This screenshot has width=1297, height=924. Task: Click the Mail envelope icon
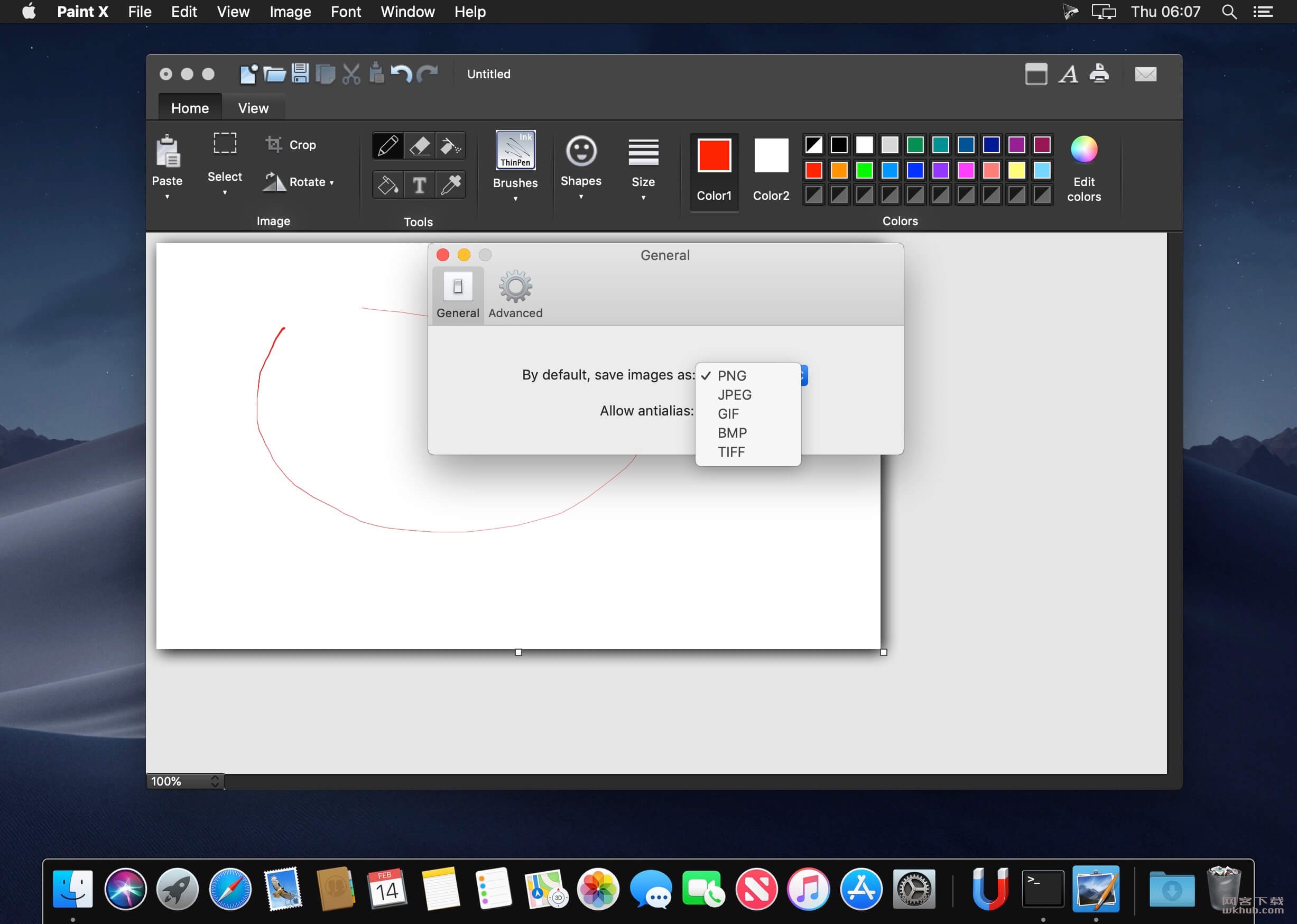(1145, 74)
